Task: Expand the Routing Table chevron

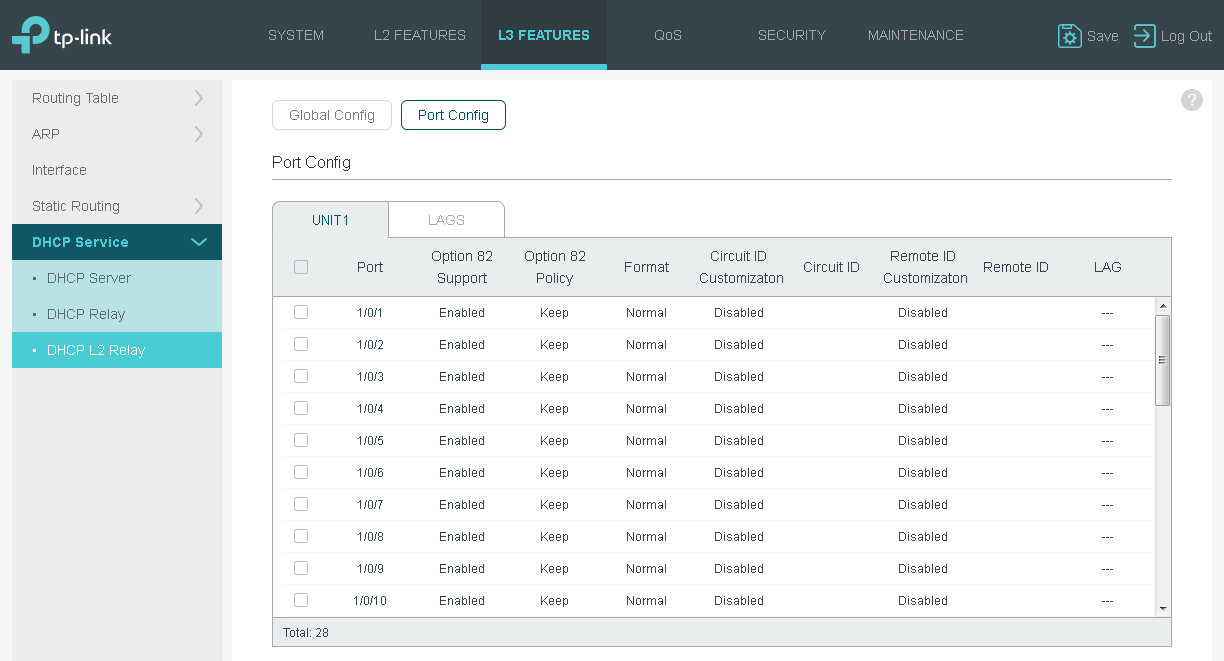Action: (198, 98)
